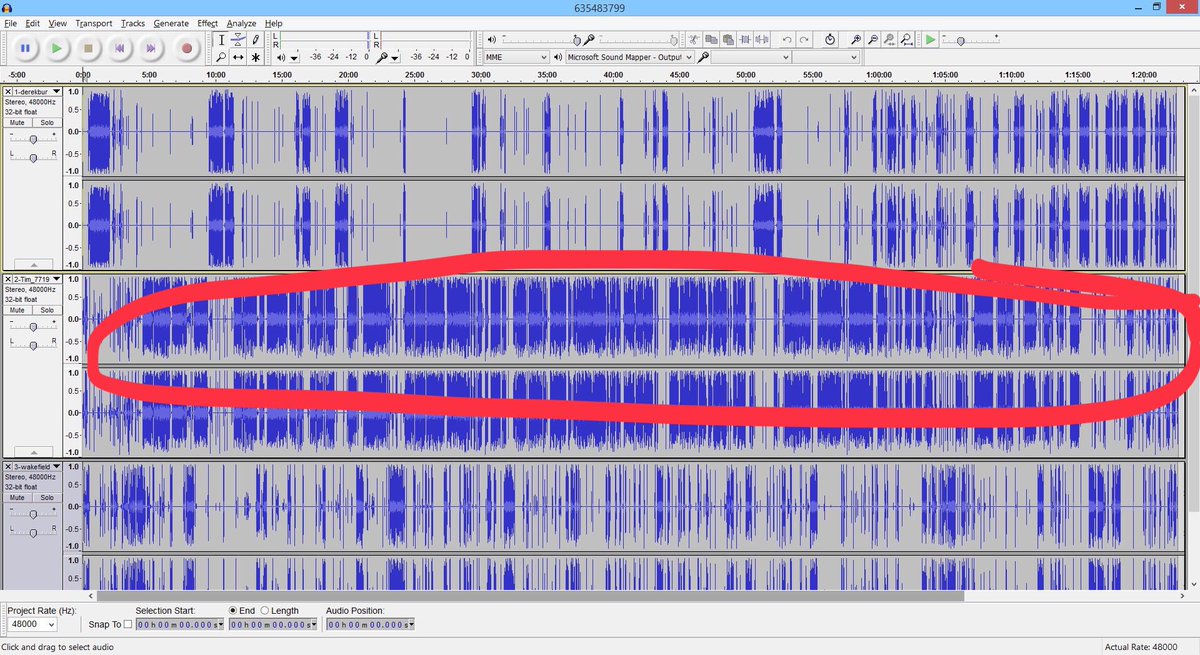
Task: Open the Microsoft Sound Mapper output dropdown
Action: [629, 57]
